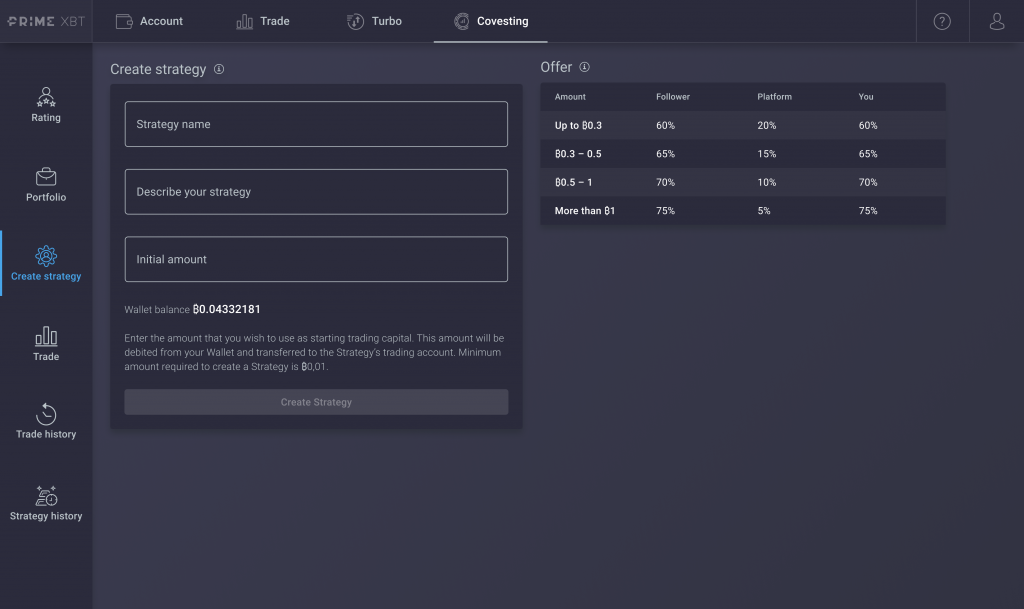
Task: Click the PrimeXBT logo
Action: (46, 20)
